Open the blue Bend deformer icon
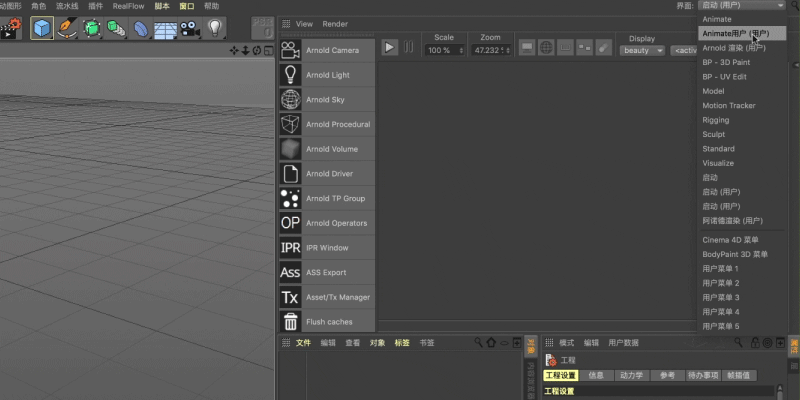The width and height of the screenshot is (800, 400). (141, 28)
